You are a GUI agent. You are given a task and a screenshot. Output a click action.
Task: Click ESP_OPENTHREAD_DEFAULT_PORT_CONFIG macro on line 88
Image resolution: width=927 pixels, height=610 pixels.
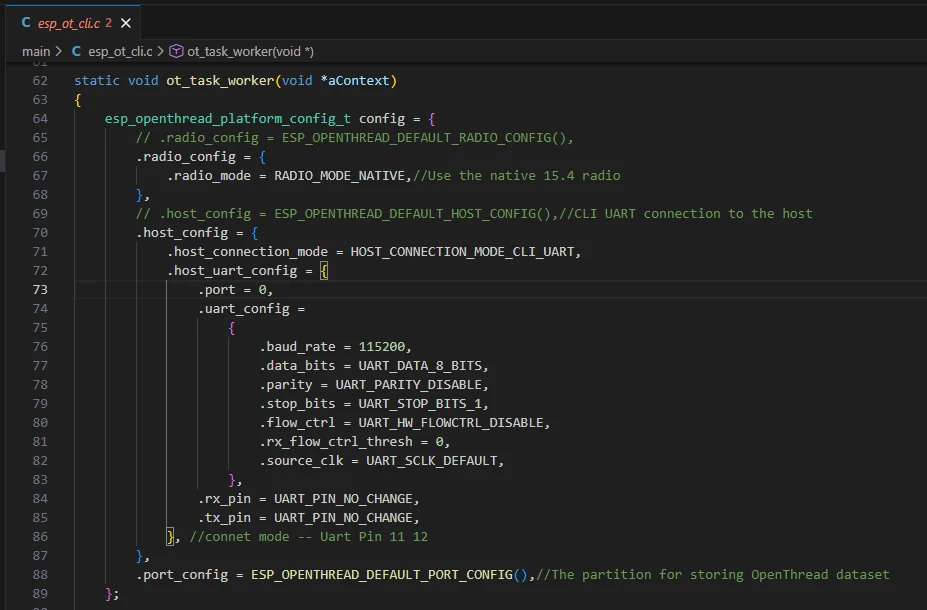384,575
